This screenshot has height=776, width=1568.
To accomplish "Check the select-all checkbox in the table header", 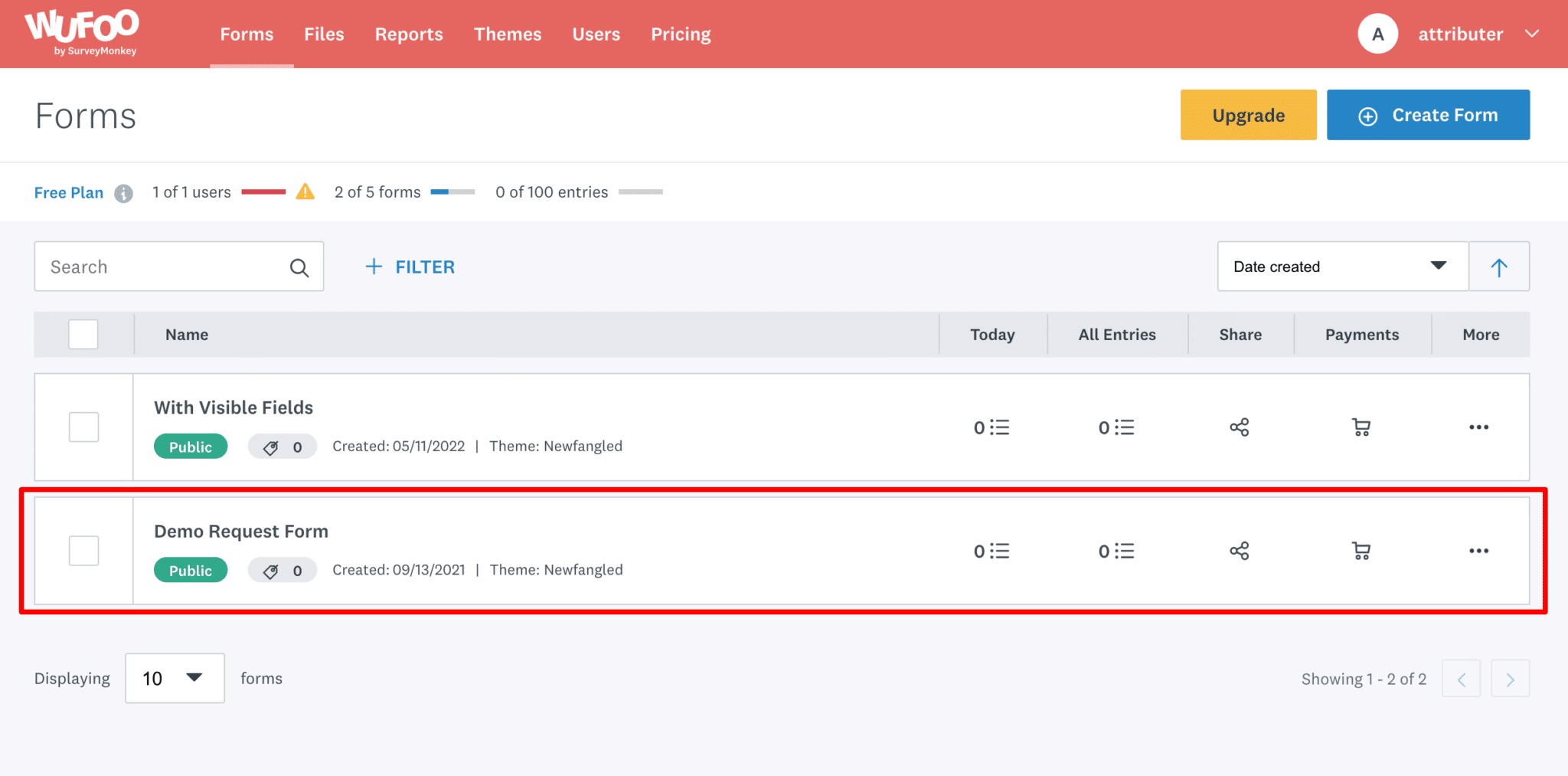I will tap(81, 334).
